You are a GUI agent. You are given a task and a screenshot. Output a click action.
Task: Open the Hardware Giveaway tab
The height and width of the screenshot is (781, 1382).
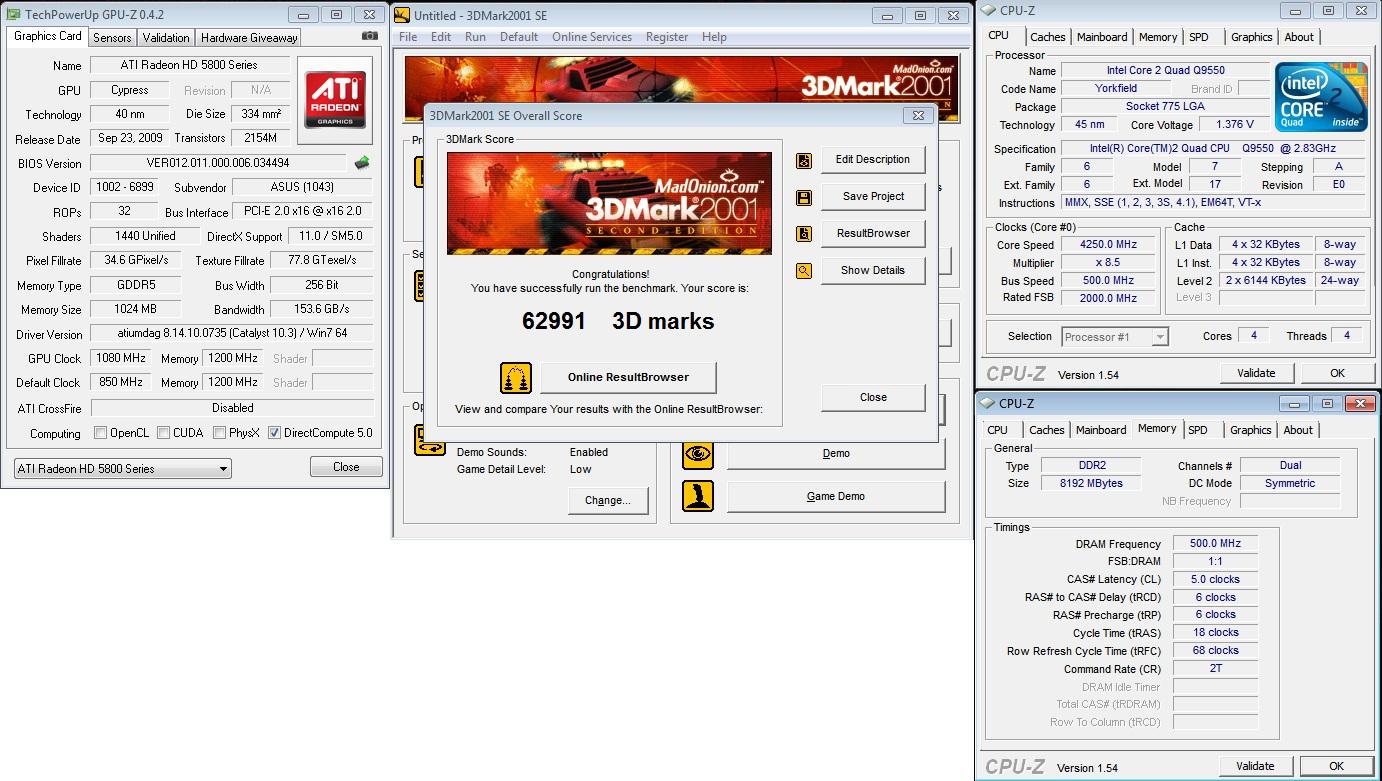pos(249,37)
